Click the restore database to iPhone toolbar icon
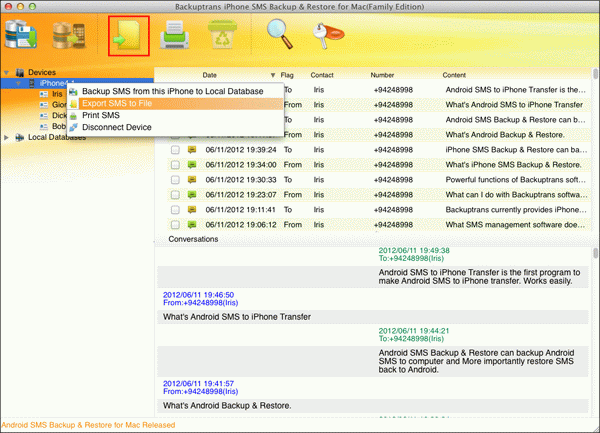600x433 pixels. (x=69, y=36)
